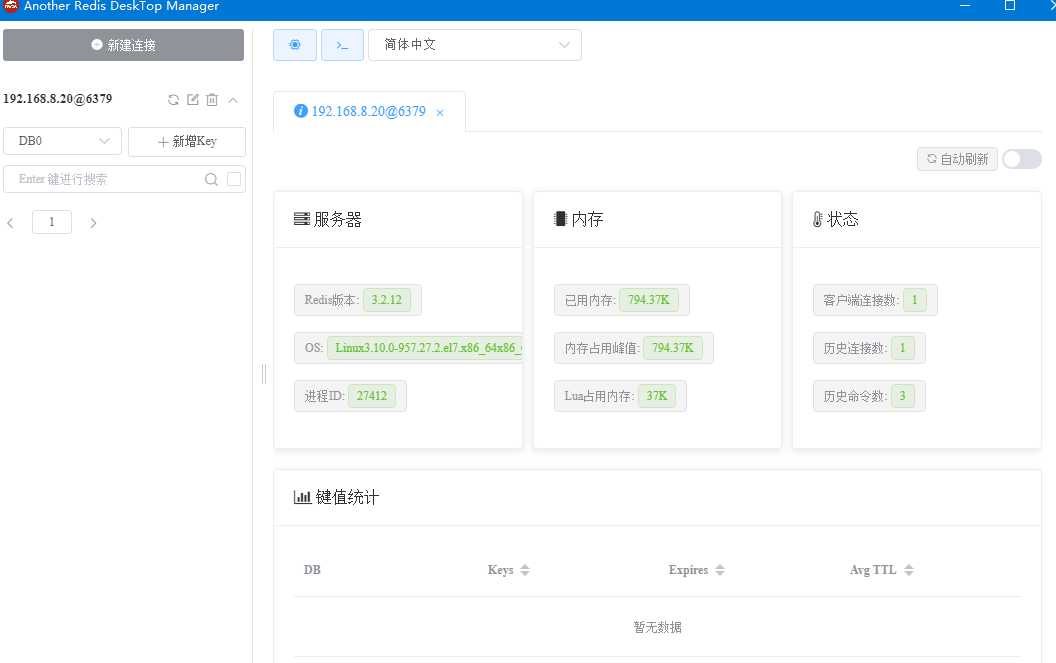1056x663 pixels.
Task: Open the DB0 database dropdown
Action: click(x=63, y=141)
